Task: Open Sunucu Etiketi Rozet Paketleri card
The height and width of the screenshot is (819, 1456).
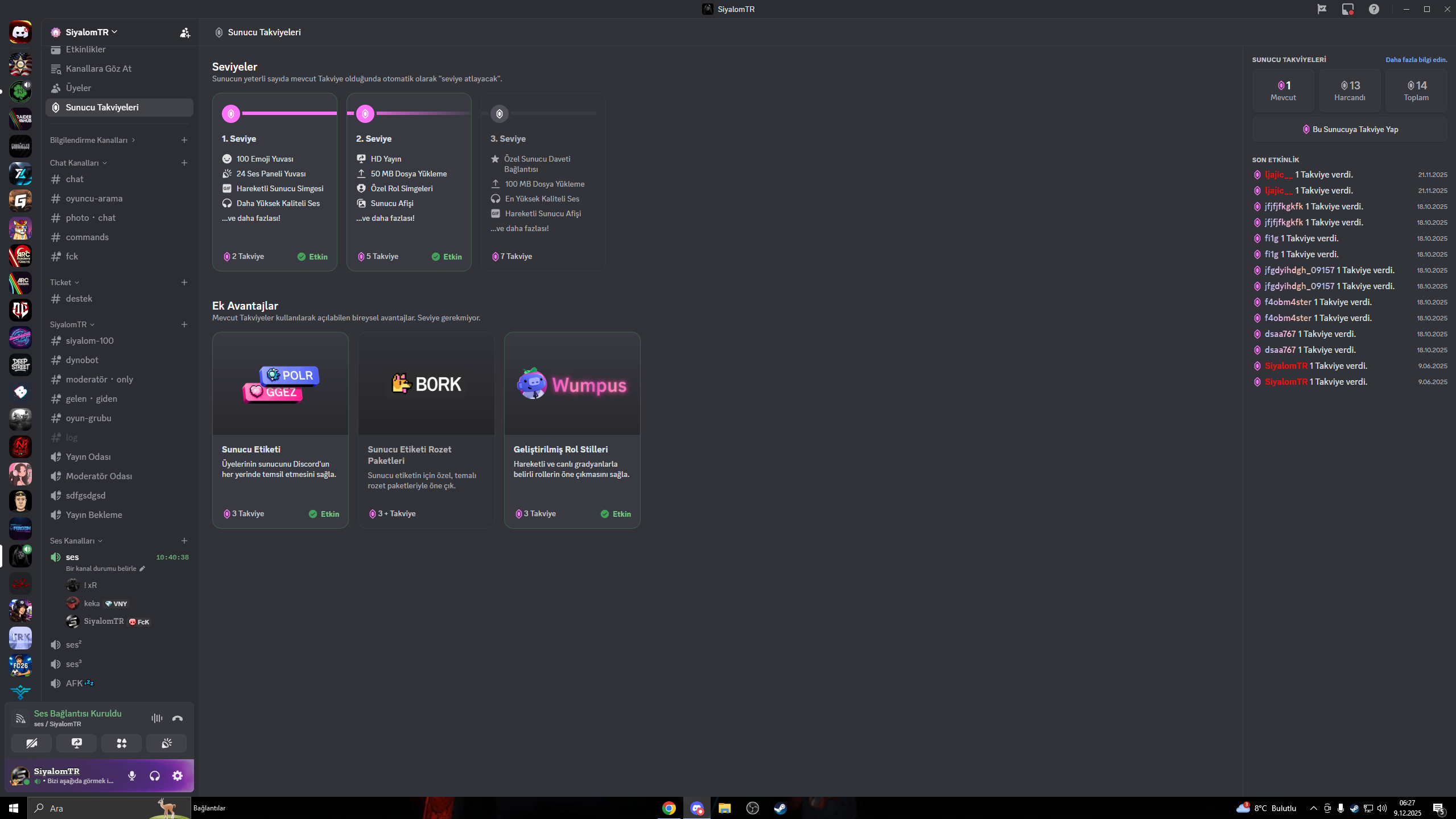Action: [426, 430]
